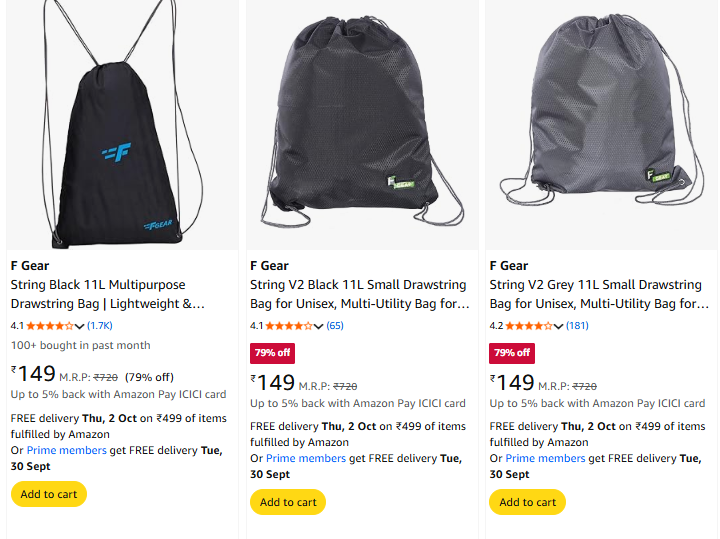Click star rating of String V2 Black bag
This screenshot has width=720, height=539.
pyautogui.click(x=289, y=326)
